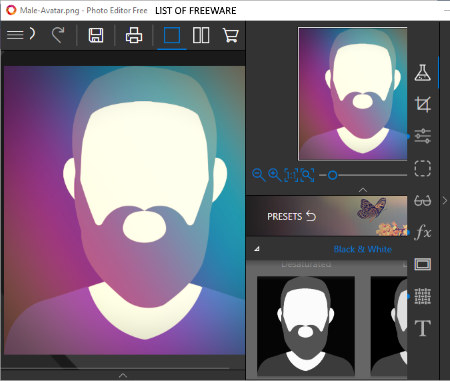Select the dashed selection tool
Image resolution: width=450 pixels, height=381 pixels.
tap(423, 168)
